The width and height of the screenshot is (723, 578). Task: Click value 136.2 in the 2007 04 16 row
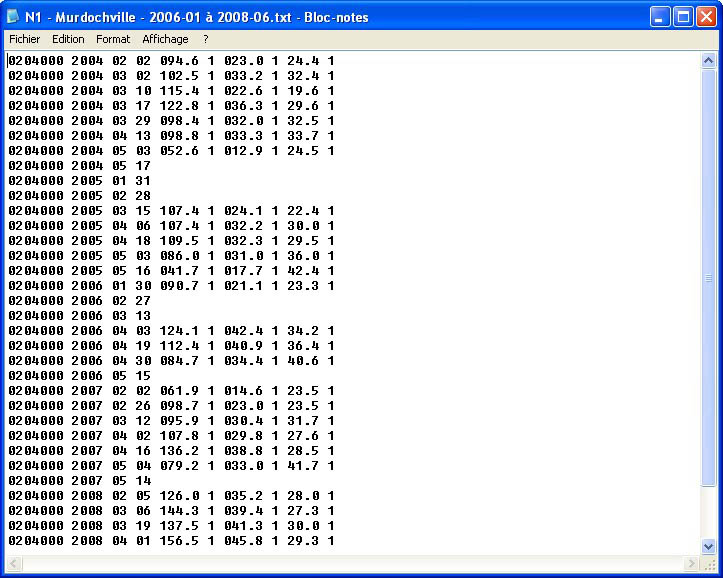coord(179,451)
